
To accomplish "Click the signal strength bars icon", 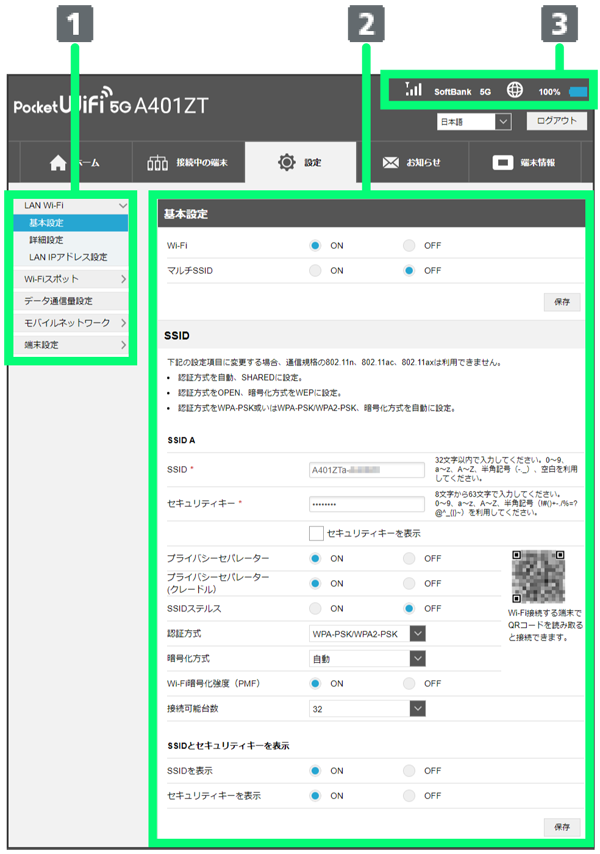I will pos(414,90).
